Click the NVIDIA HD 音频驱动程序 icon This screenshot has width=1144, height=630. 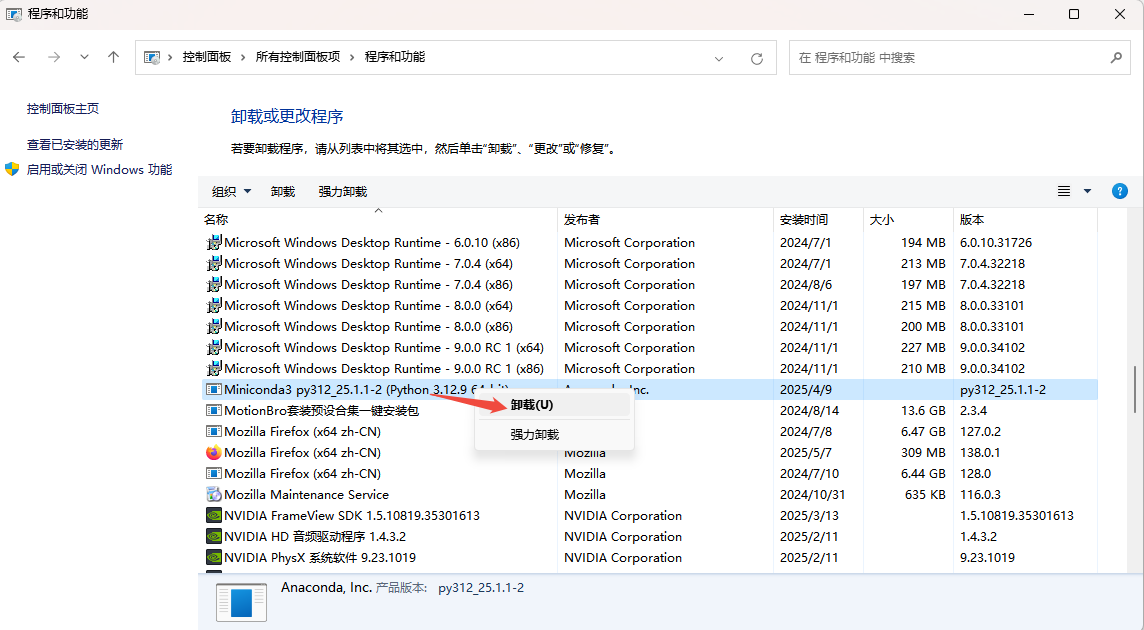tap(213, 537)
